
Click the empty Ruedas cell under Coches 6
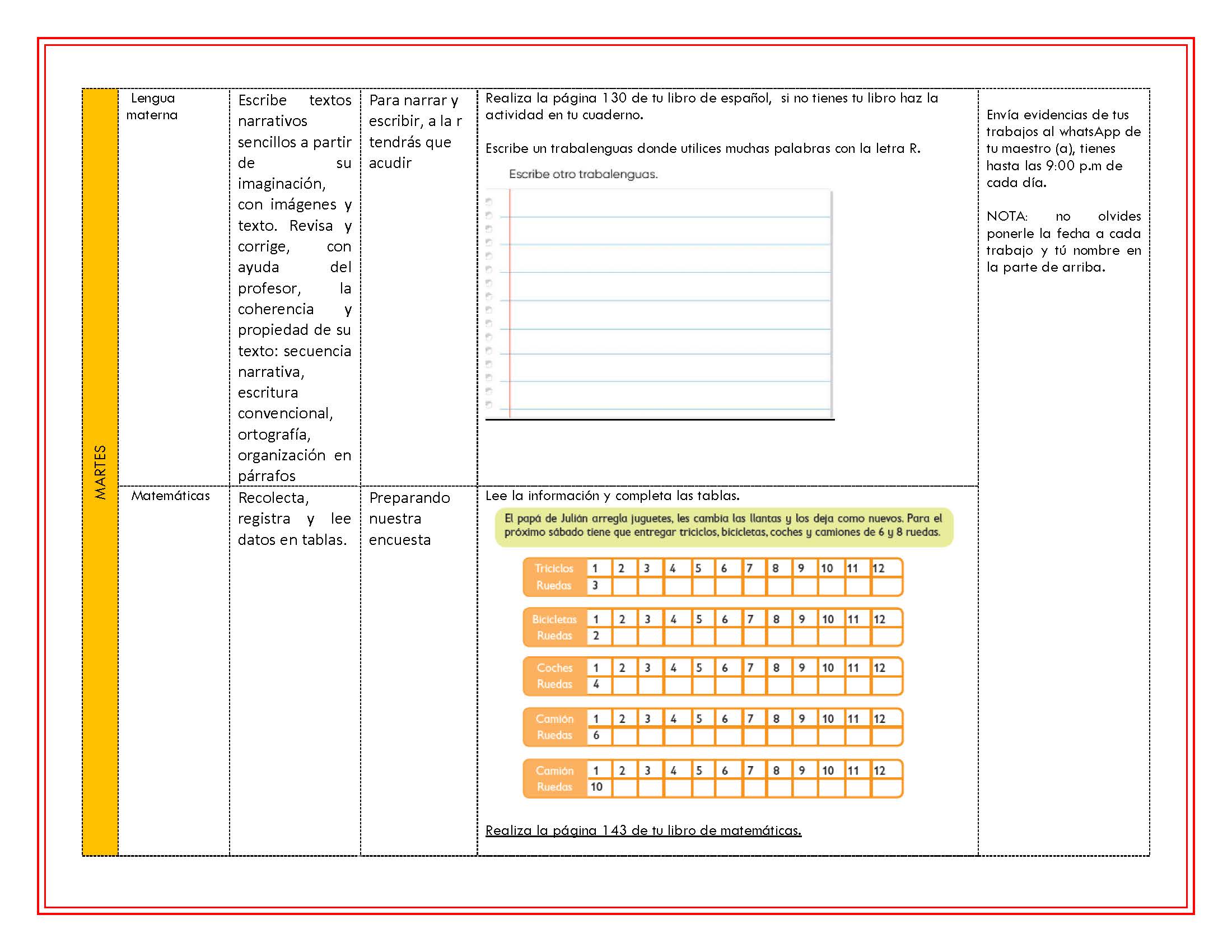pos(728,685)
